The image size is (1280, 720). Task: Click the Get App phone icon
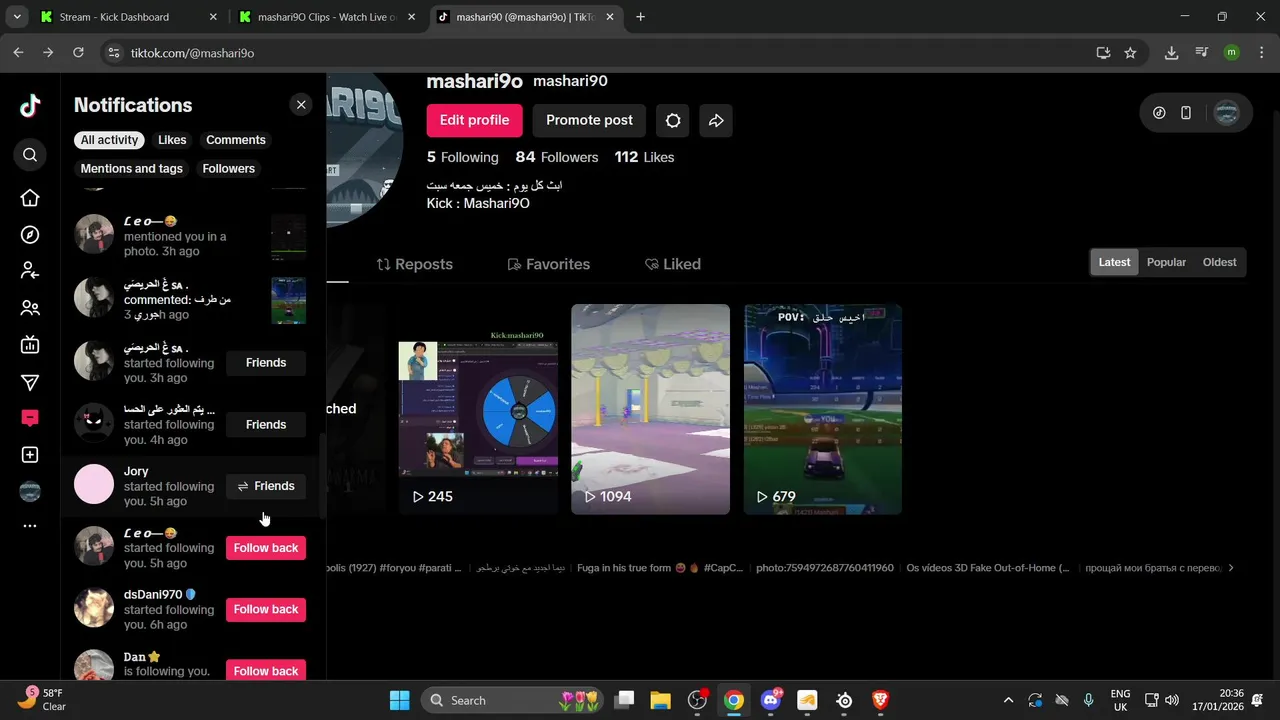click(x=1186, y=113)
